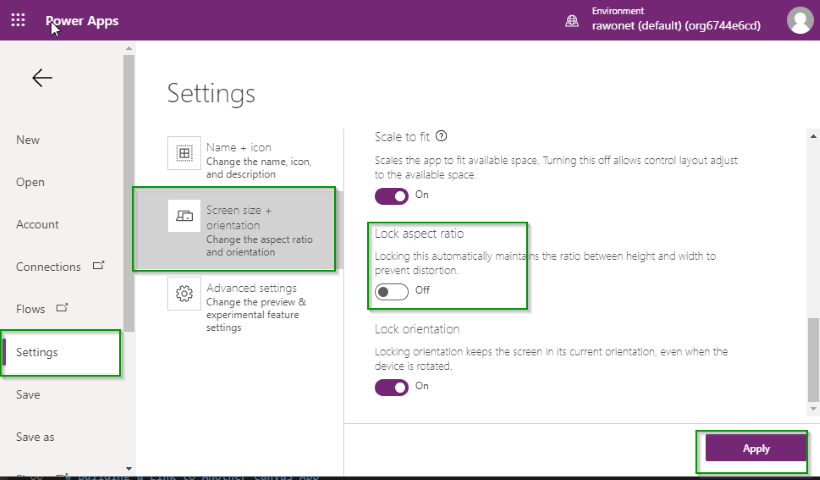This screenshot has width=820, height=480.
Task: Click the Settings page heading
Action: [211, 94]
